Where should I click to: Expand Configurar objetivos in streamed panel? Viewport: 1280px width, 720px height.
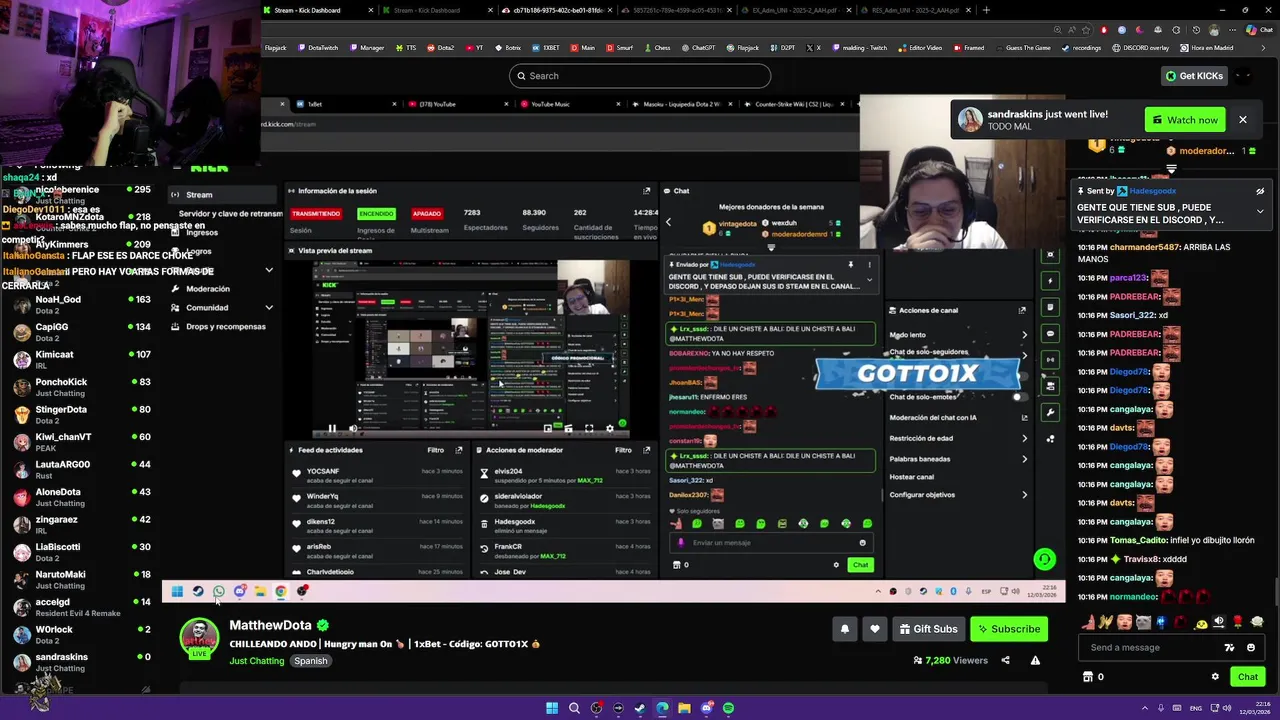pos(1024,495)
